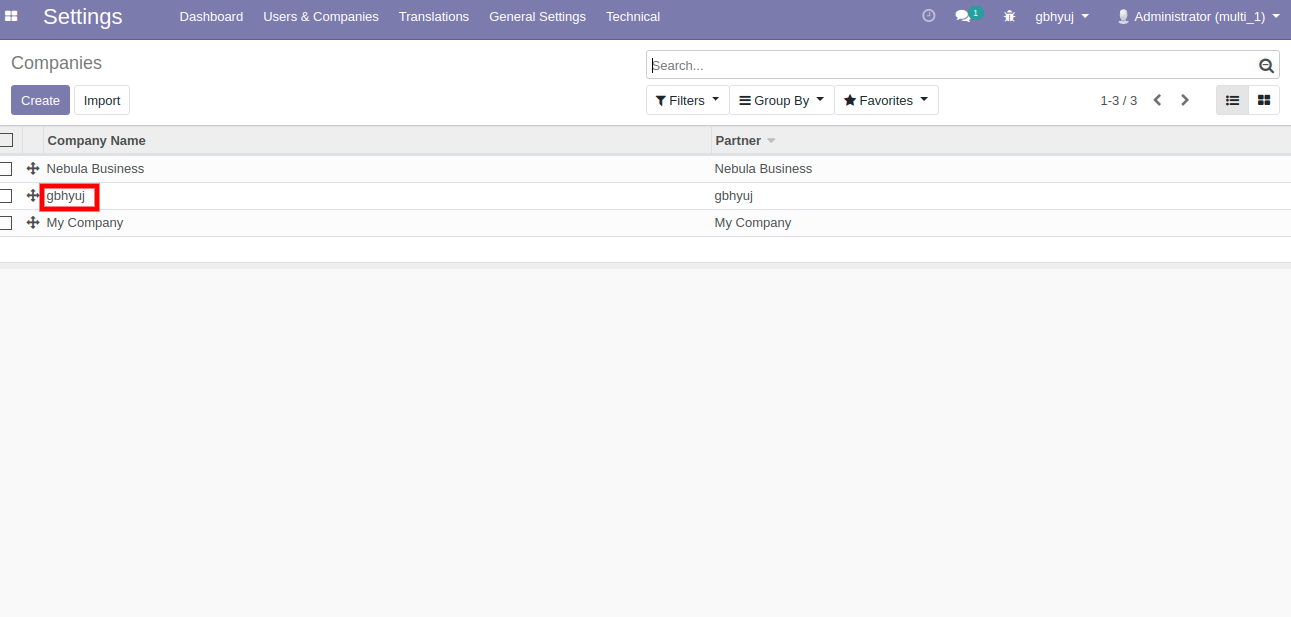Select the My Company row checkbox
The height and width of the screenshot is (617, 1291).
[x=6, y=223]
